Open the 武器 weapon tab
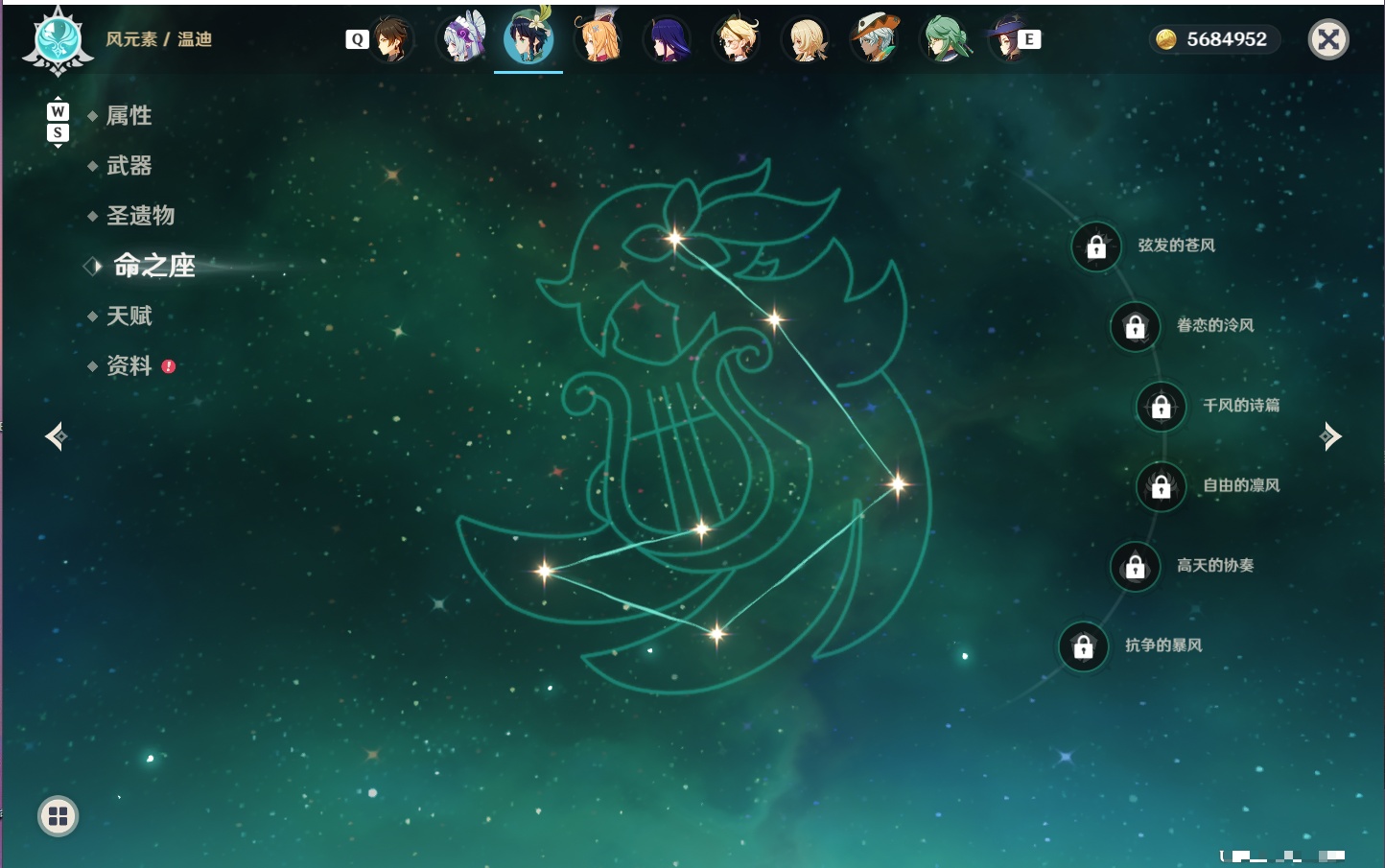Screen dimensions: 1385x868 [129, 166]
